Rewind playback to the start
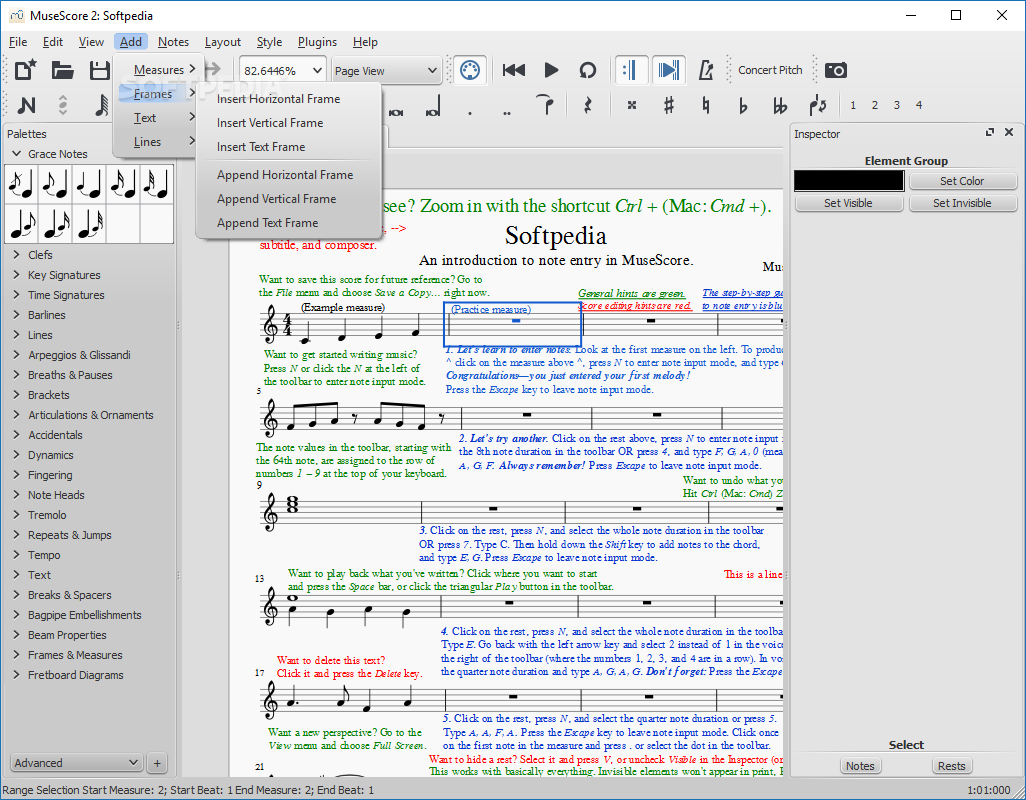The image size is (1026, 800). pos(514,70)
